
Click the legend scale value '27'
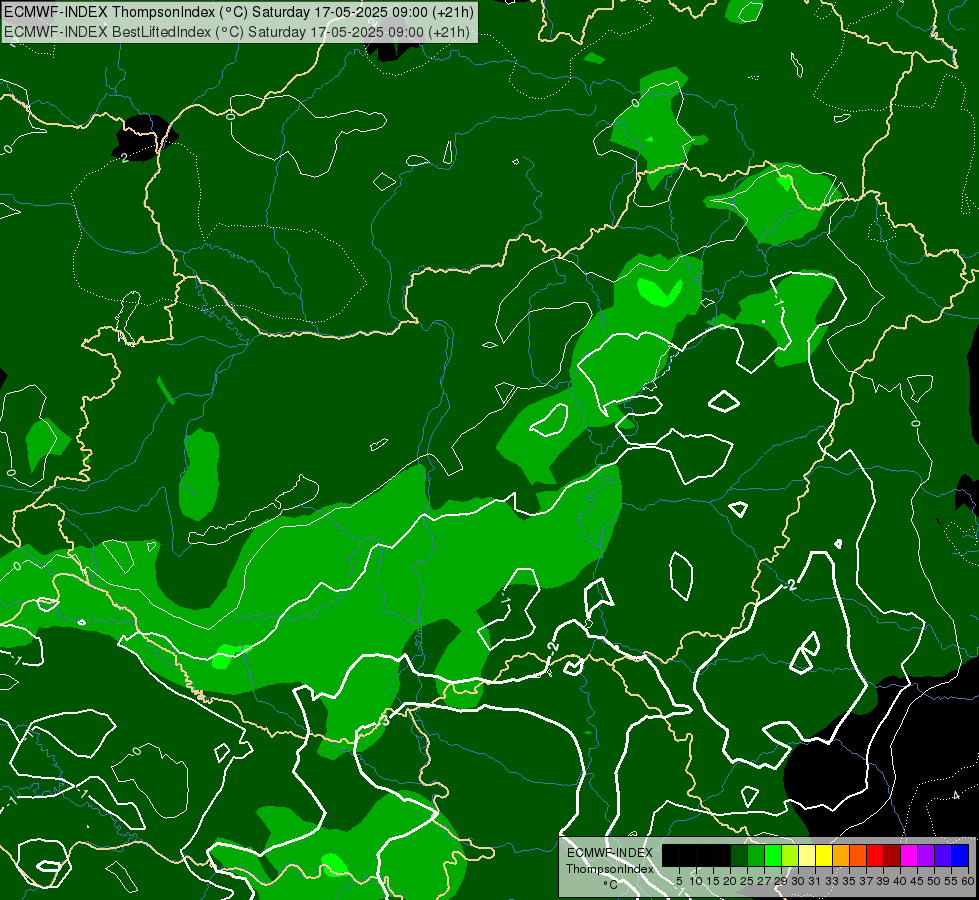click(x=764, y=881)
